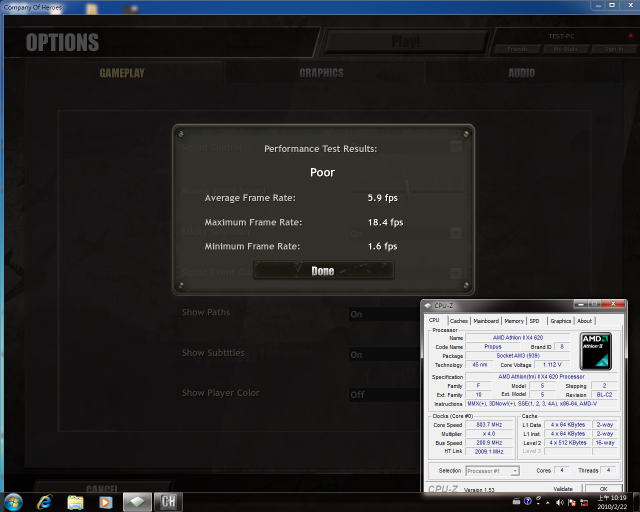Click the Code Name value Propus
This screenshot has width=640, height=512.
point(493,347)
